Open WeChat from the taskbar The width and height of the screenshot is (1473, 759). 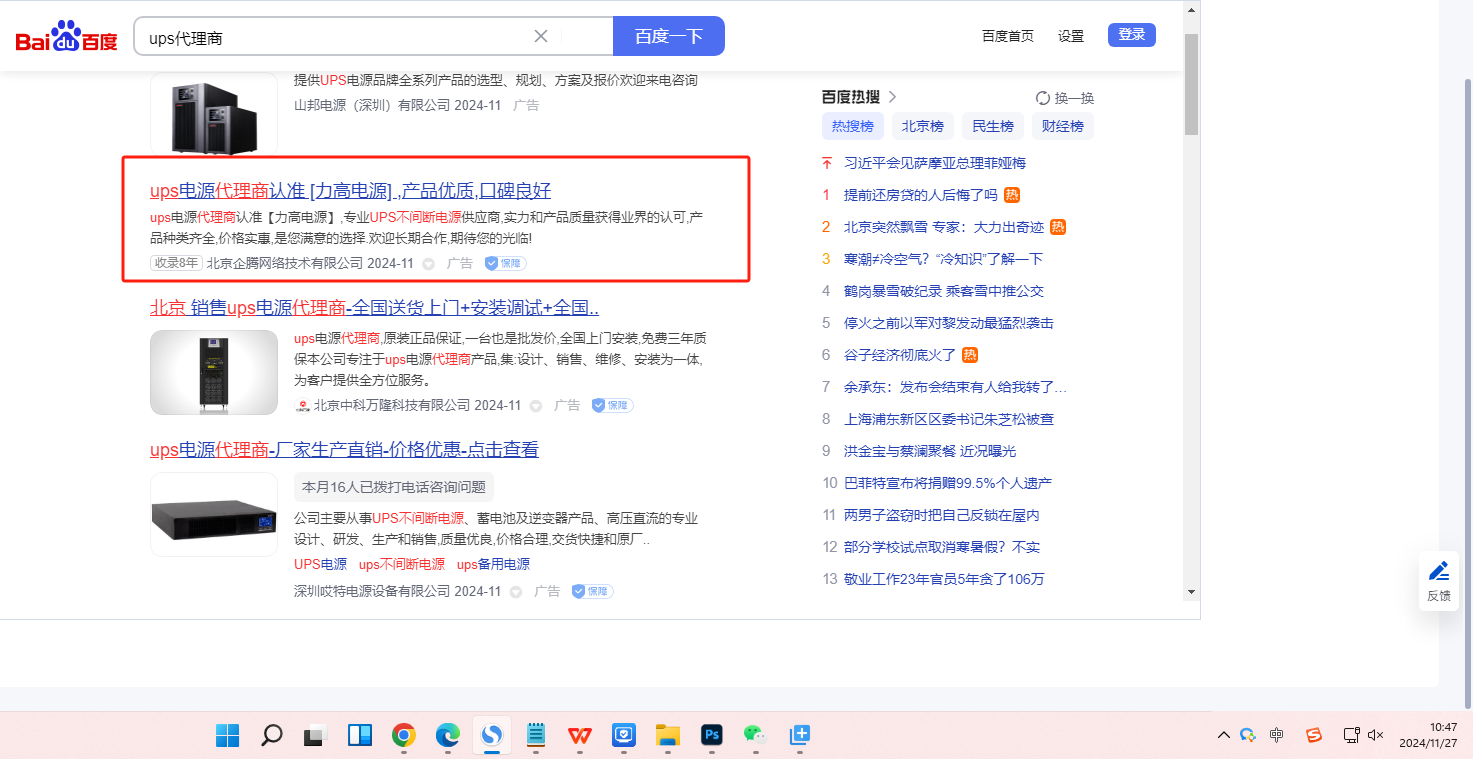coord(755,735)
